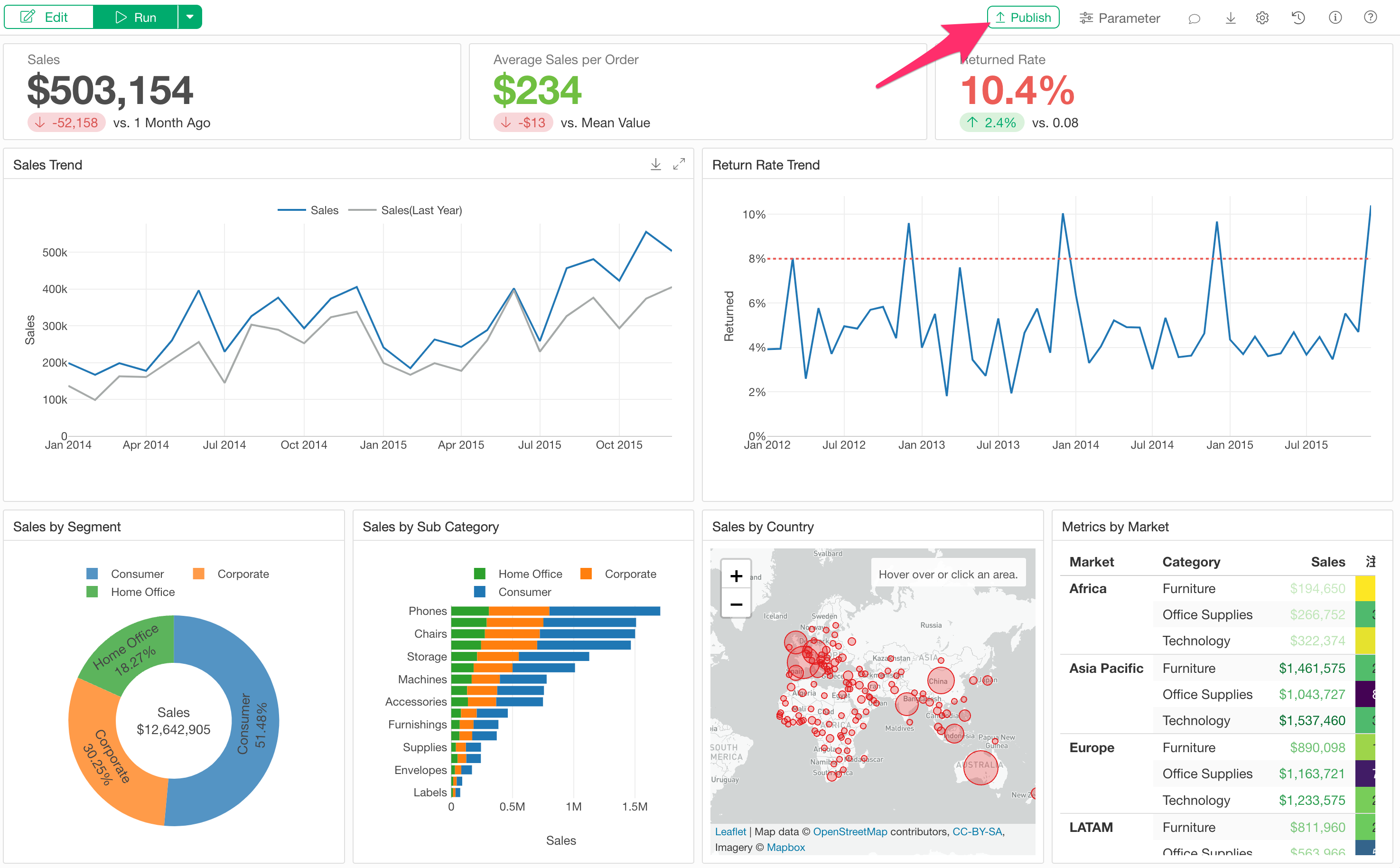This screenshot has width=1400, height=868.
Task: Open the dropdown arrow next to Run
Action: click(190, 17)
